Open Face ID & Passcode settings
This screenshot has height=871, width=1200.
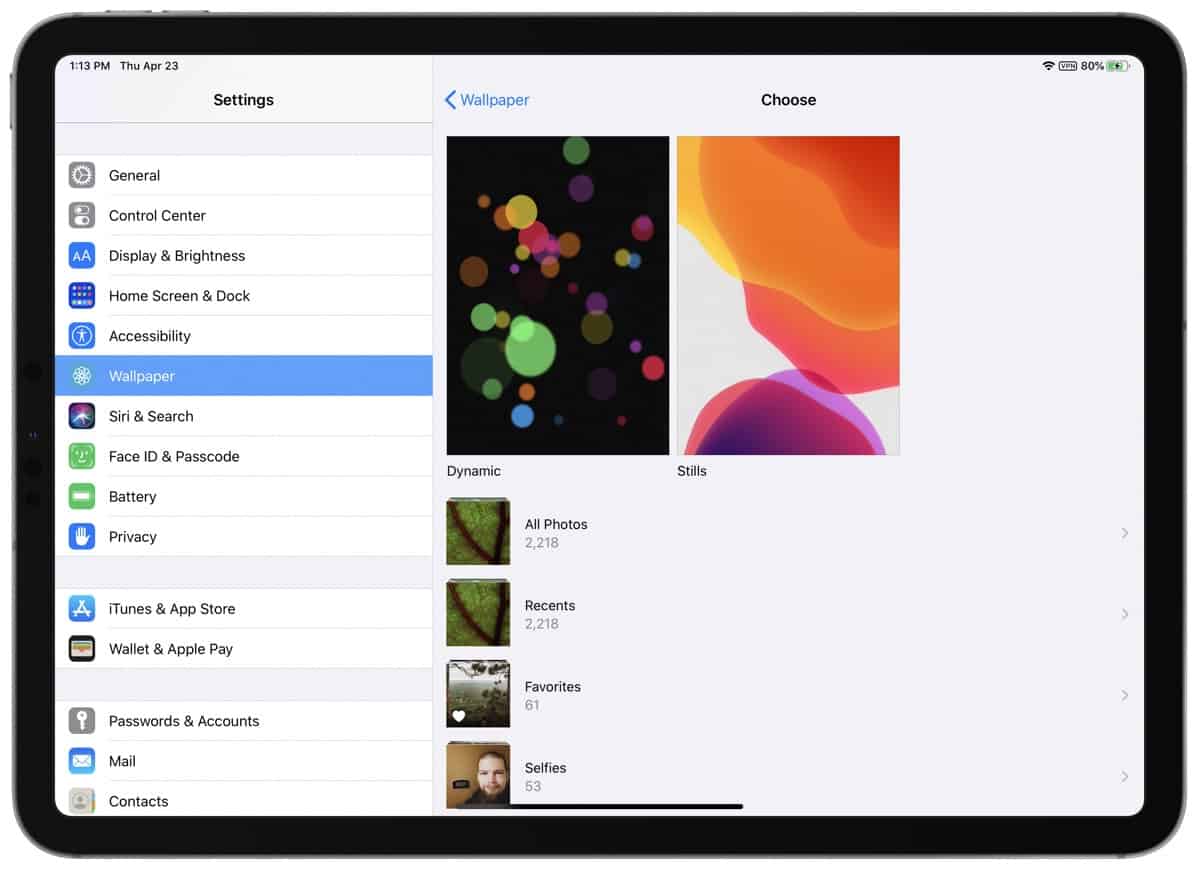point(82,456)
